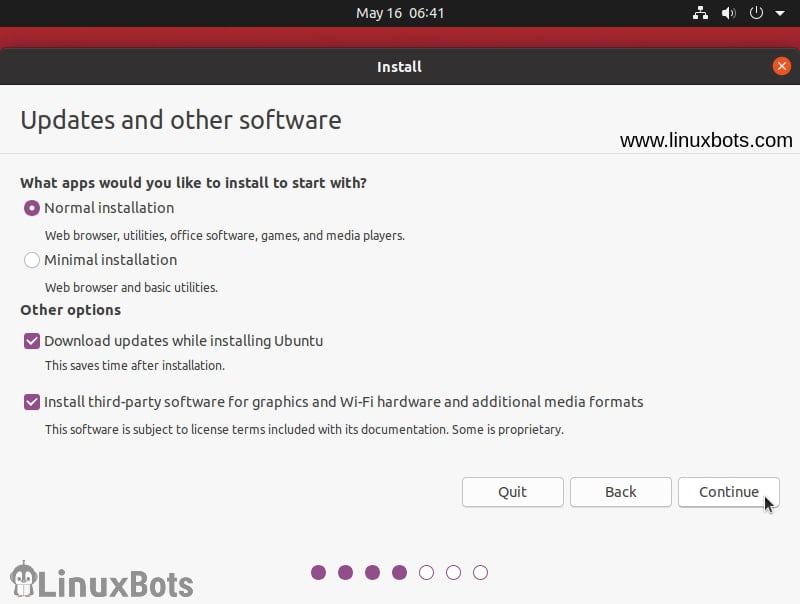Click the Install window title text

coord(399,66)
